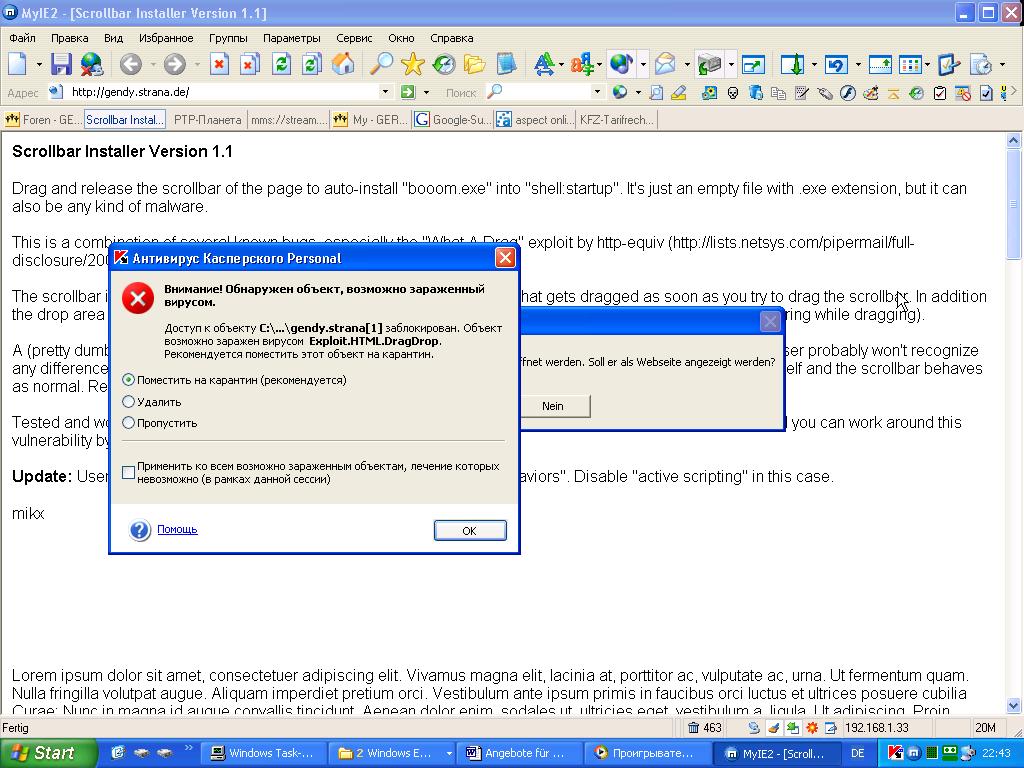
Task: Open dropdown arrow beside the Go button
Action: point(426,92)
